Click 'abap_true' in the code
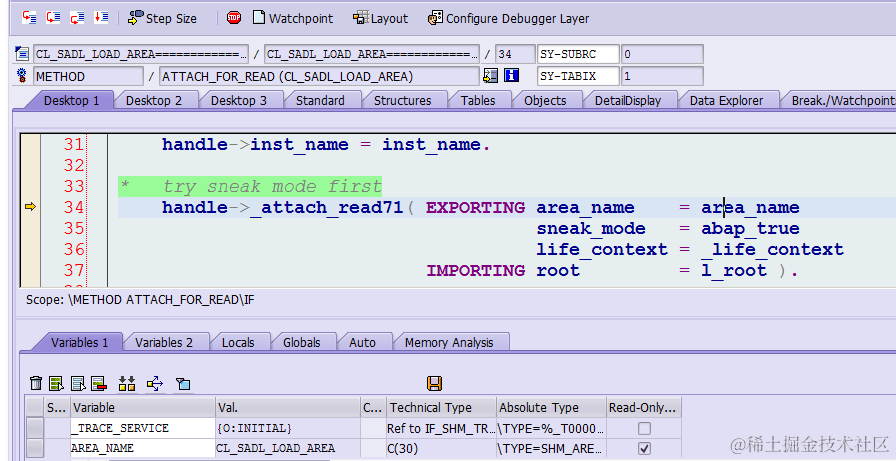The width and height of the screenshot is (896, 461). pos(750,229)
